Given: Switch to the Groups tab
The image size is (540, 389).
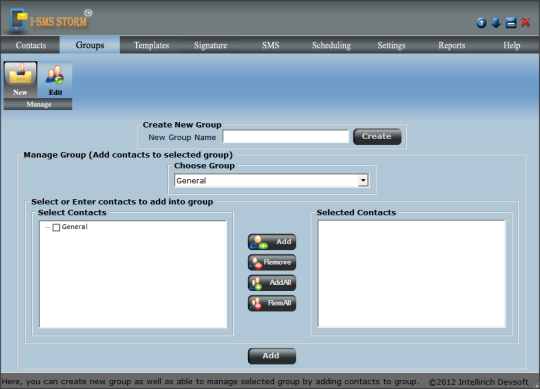Looking at the screenshot, I should (90, 45).
